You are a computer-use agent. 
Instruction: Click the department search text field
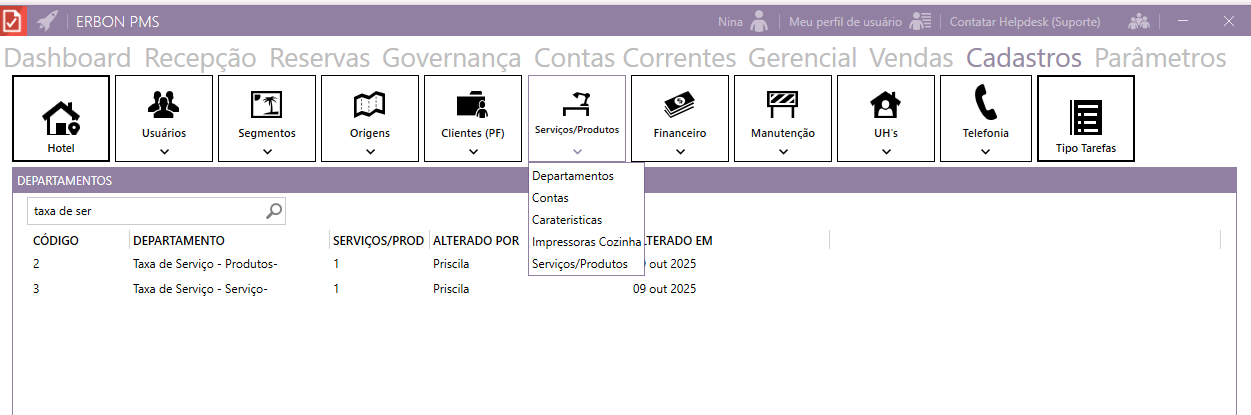tap(145, 211)
